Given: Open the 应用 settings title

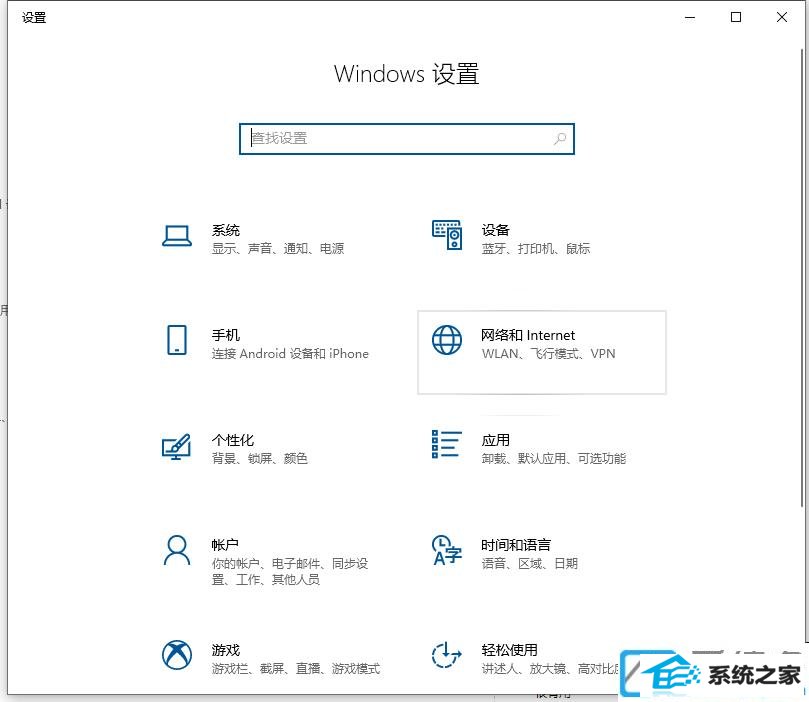Looking at the screenshot, I should 496,440.
